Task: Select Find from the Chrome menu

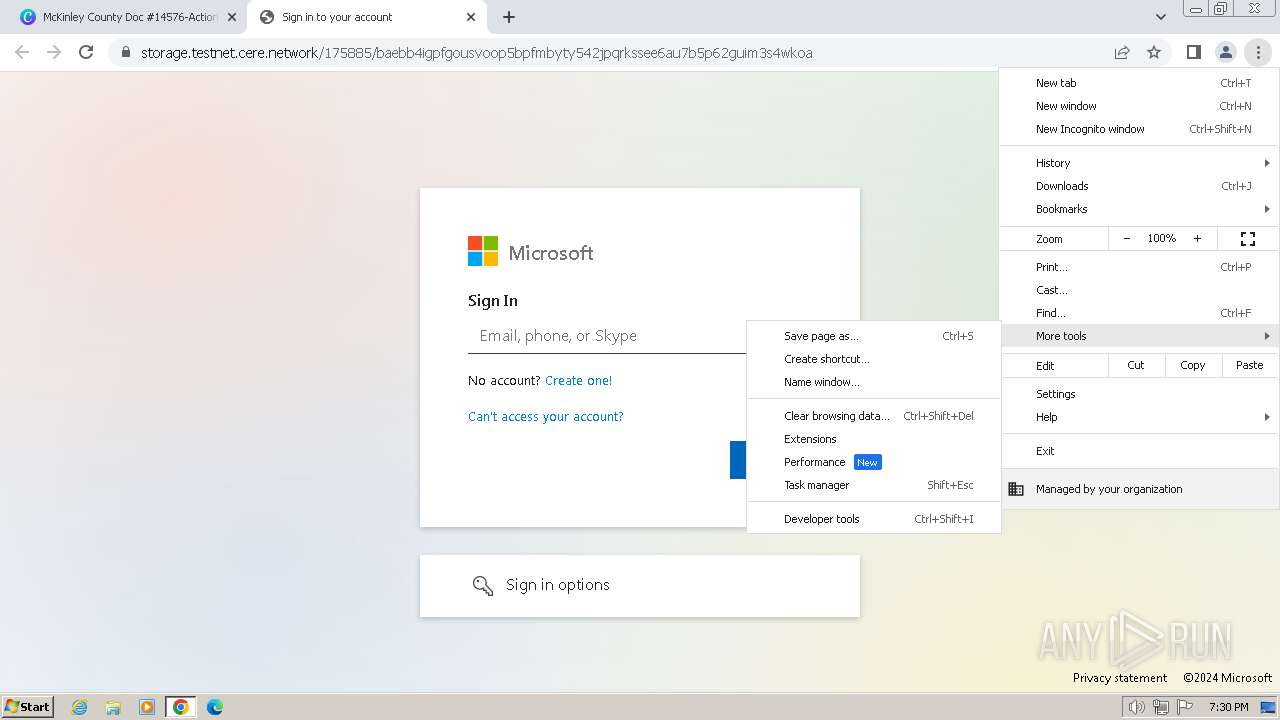Action: click(1139, 313)
